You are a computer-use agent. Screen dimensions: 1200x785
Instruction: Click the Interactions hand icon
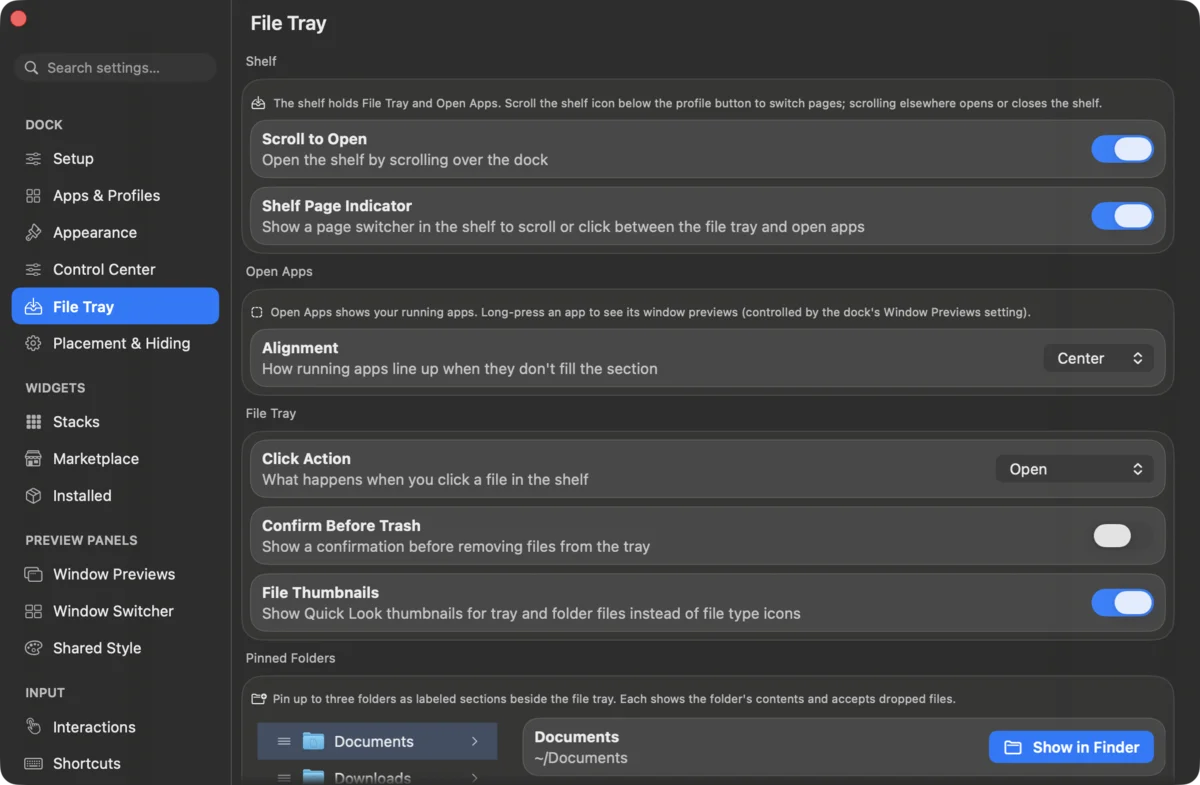tap(34, 727)
